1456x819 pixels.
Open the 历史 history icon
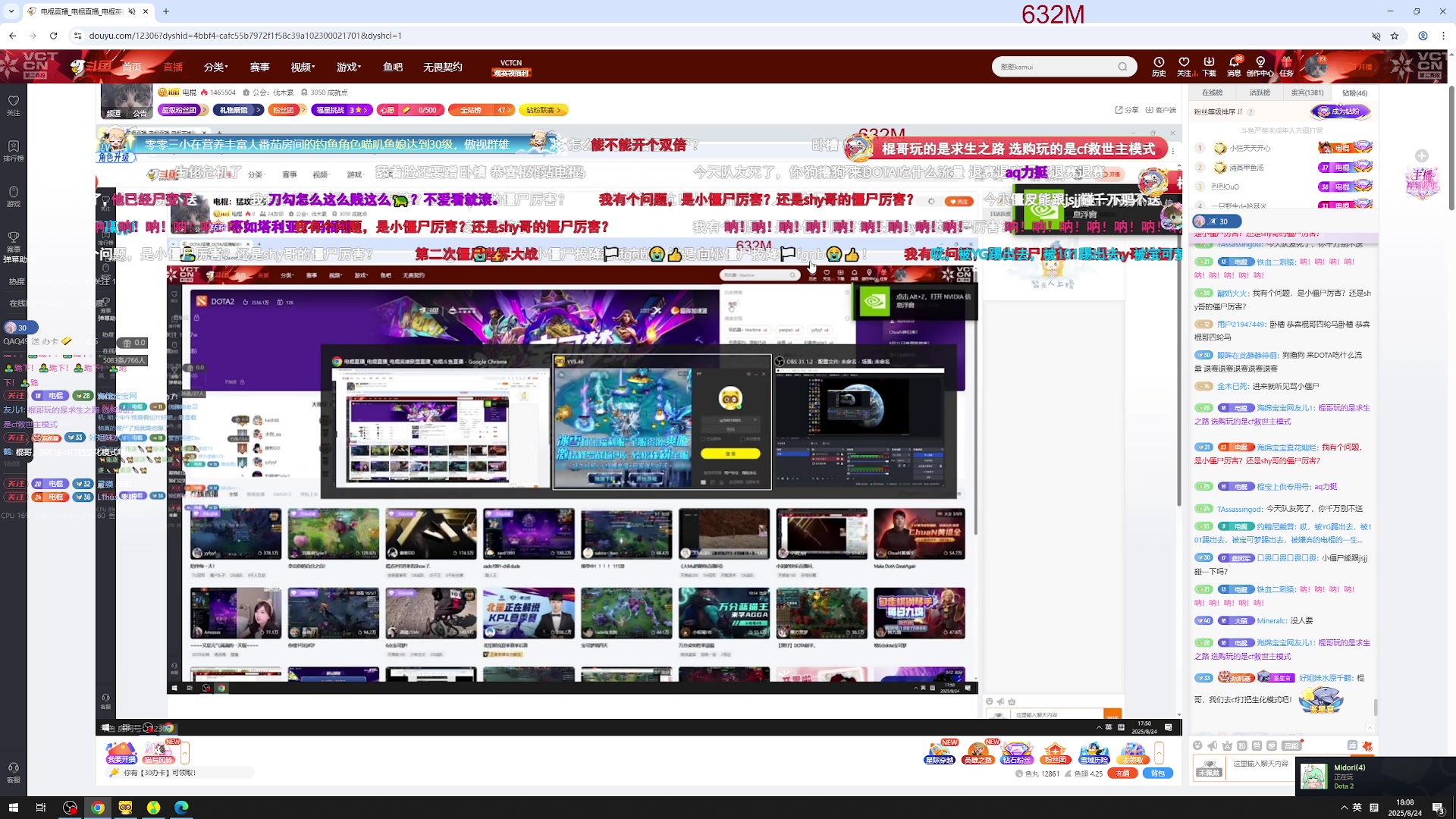(1159, 66)
